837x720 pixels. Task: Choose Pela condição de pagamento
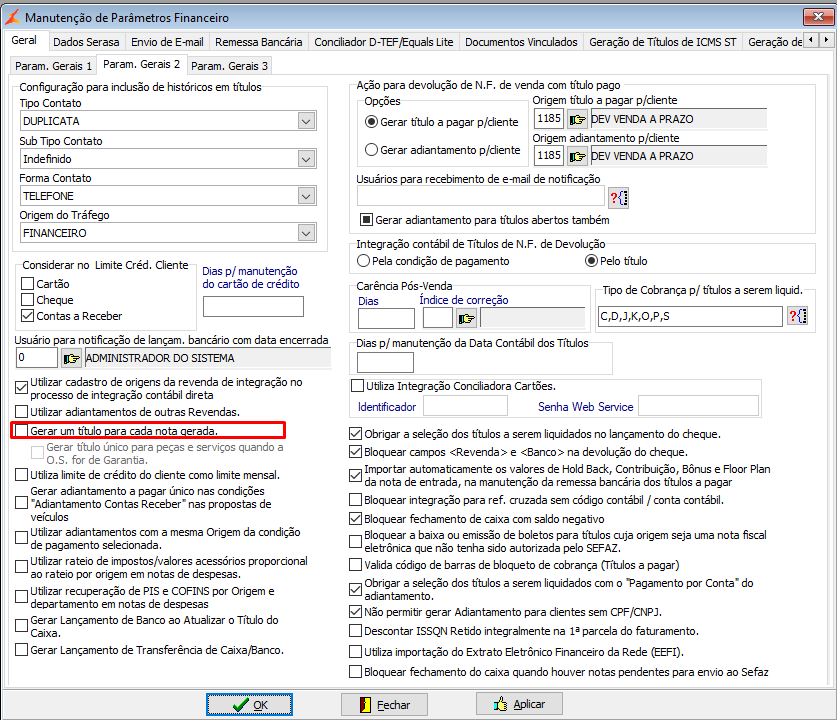[364, 260]
